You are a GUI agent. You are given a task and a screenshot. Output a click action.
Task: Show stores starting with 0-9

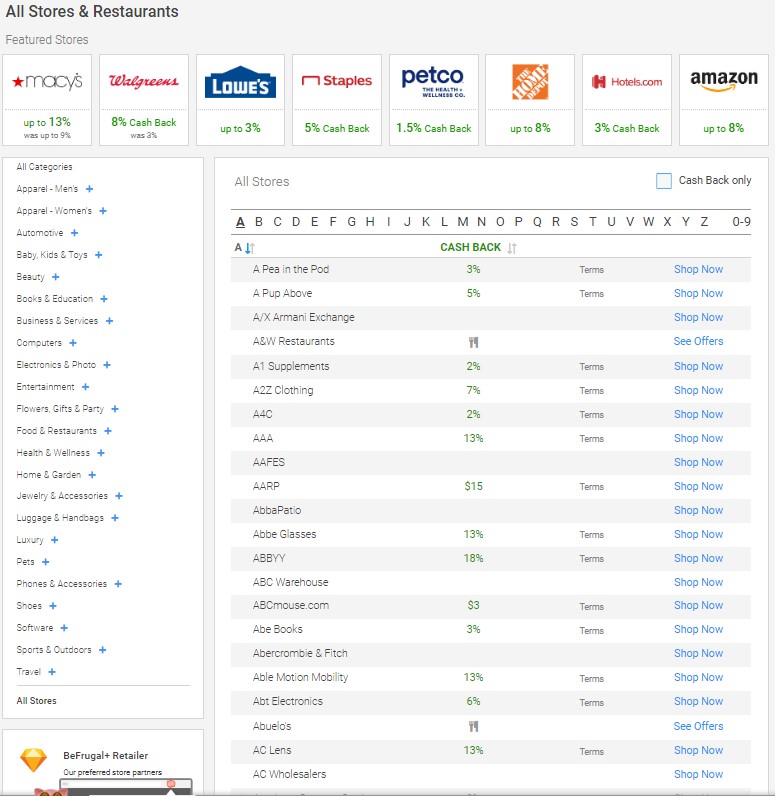pyautogui.click(x=742, y=222)
